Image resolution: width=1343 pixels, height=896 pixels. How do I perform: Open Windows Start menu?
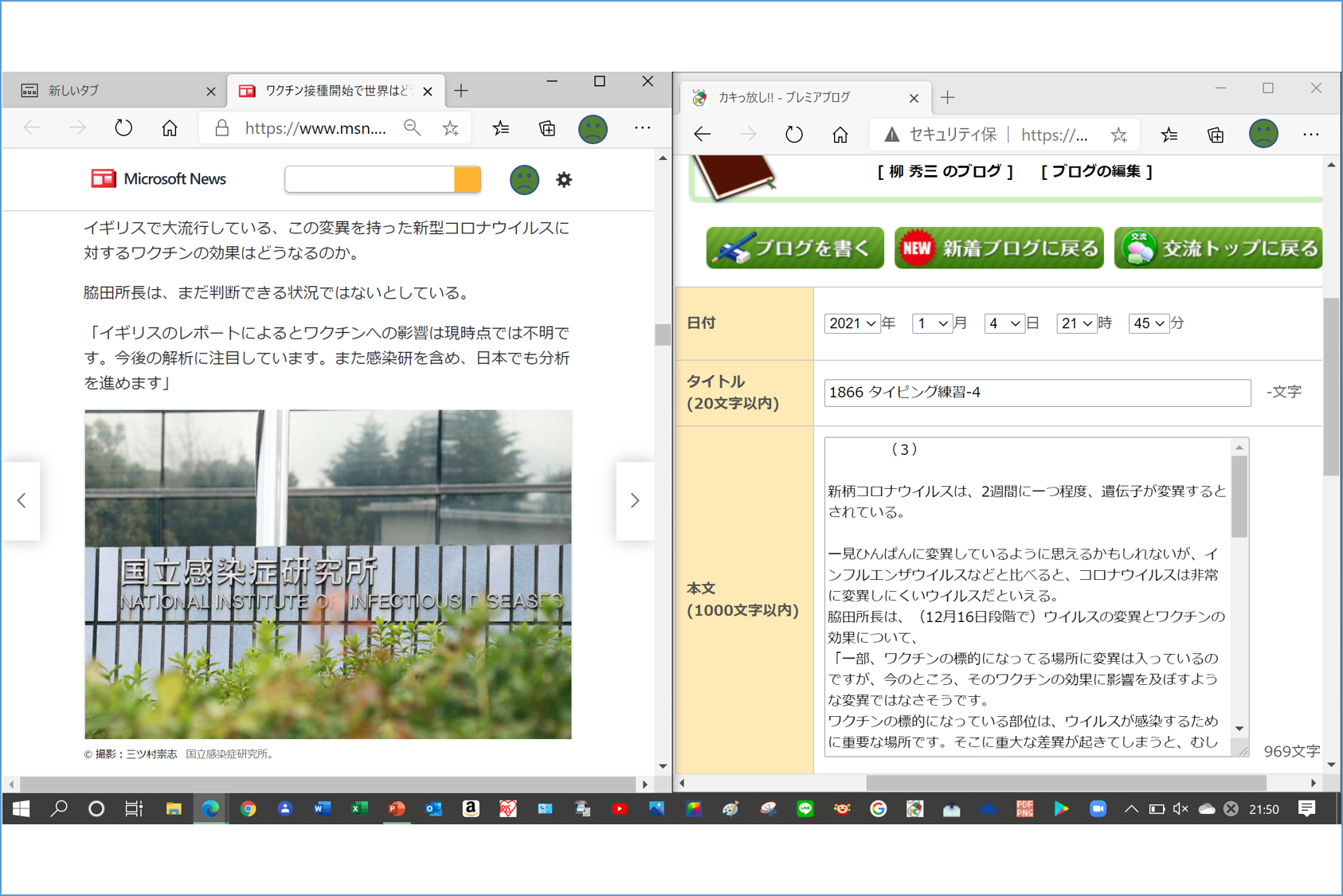22,809
